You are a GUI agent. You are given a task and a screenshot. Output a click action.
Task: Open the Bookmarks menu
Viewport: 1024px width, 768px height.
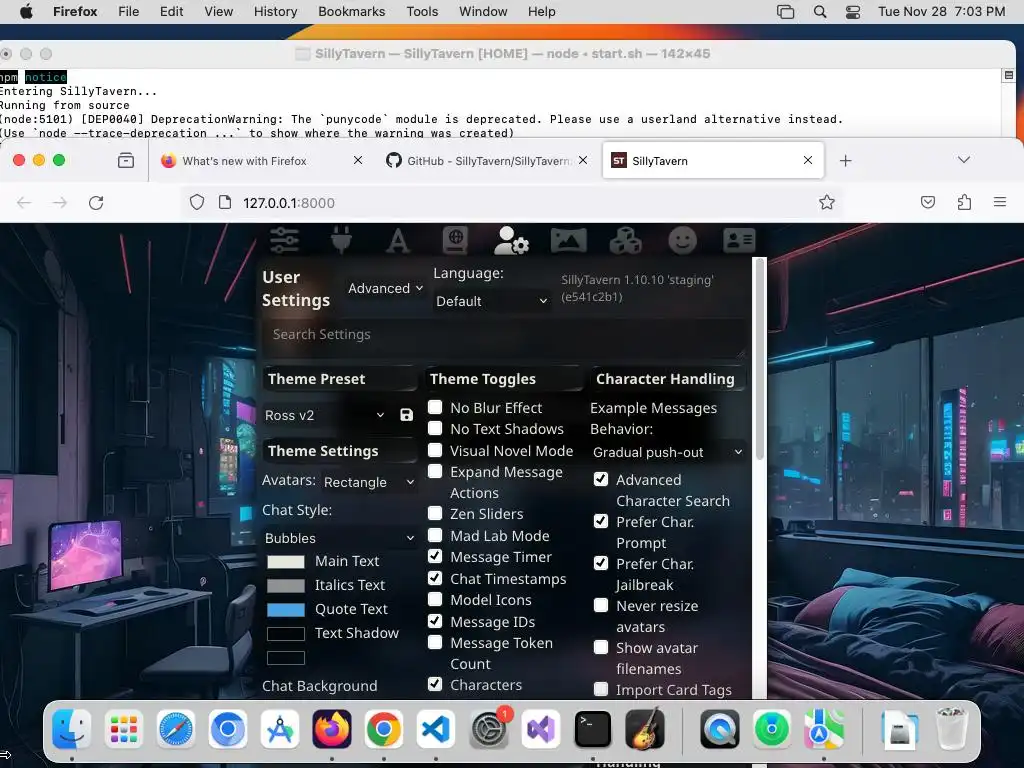[351, 12]
